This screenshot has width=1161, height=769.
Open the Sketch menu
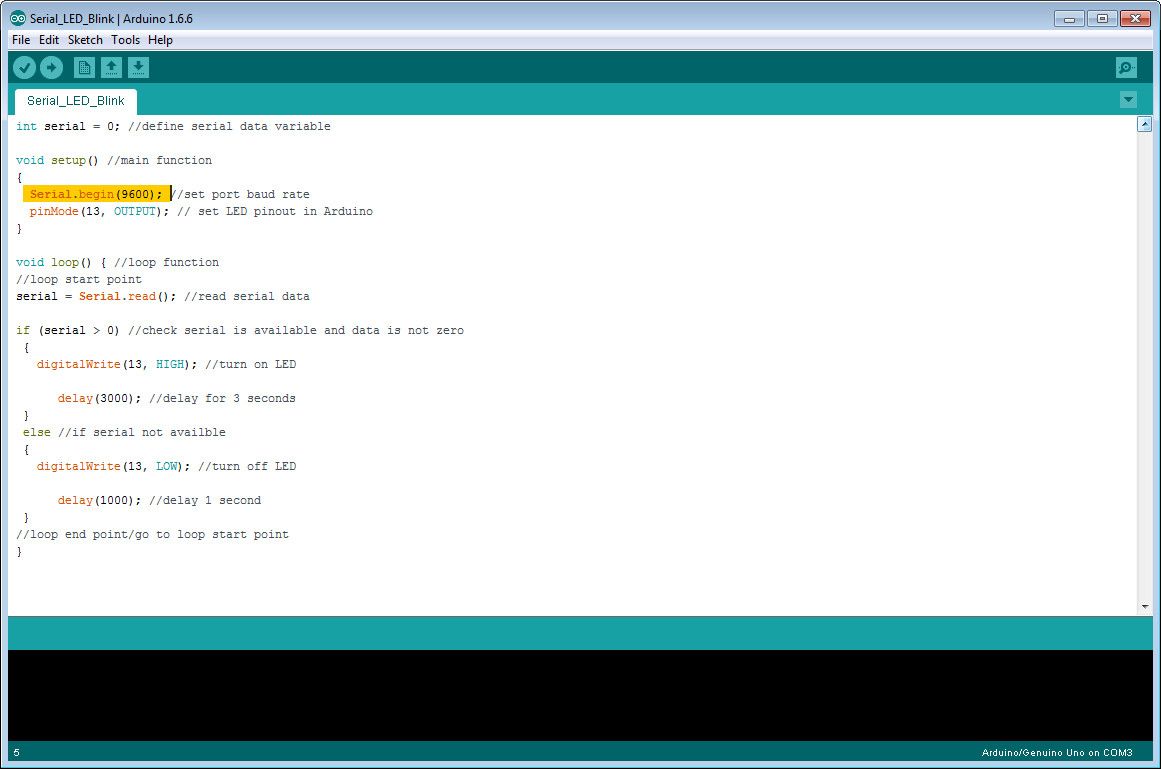point(84,40)
